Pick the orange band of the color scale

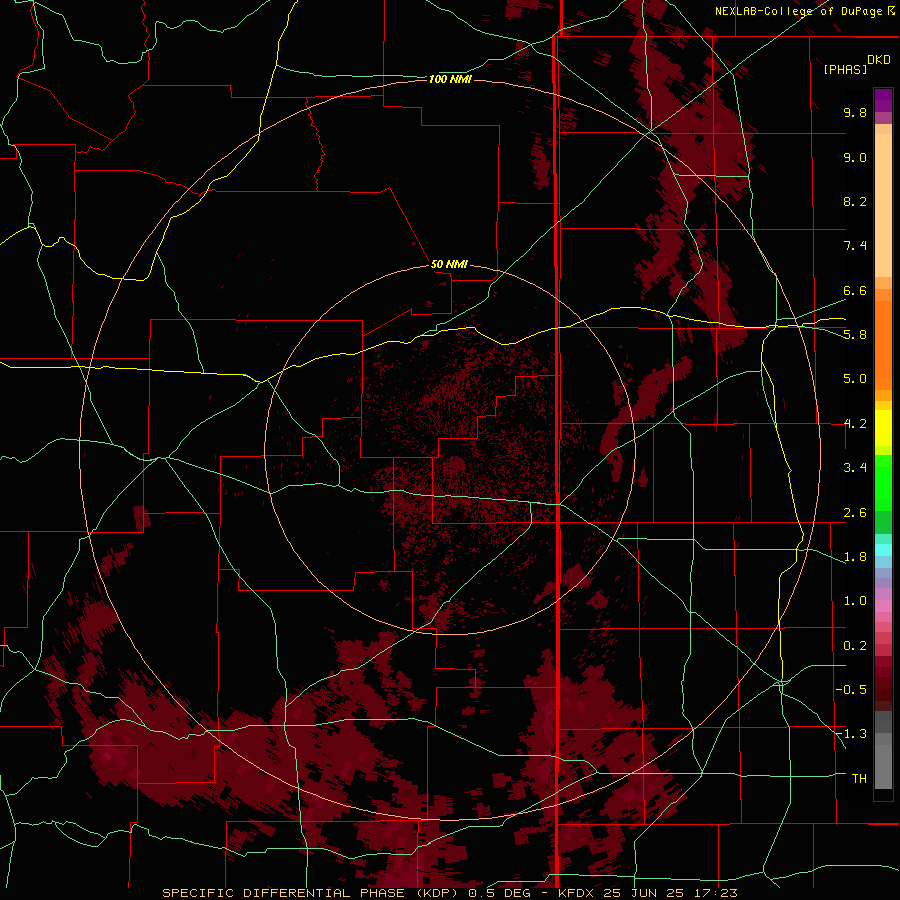tap(883, 346)
